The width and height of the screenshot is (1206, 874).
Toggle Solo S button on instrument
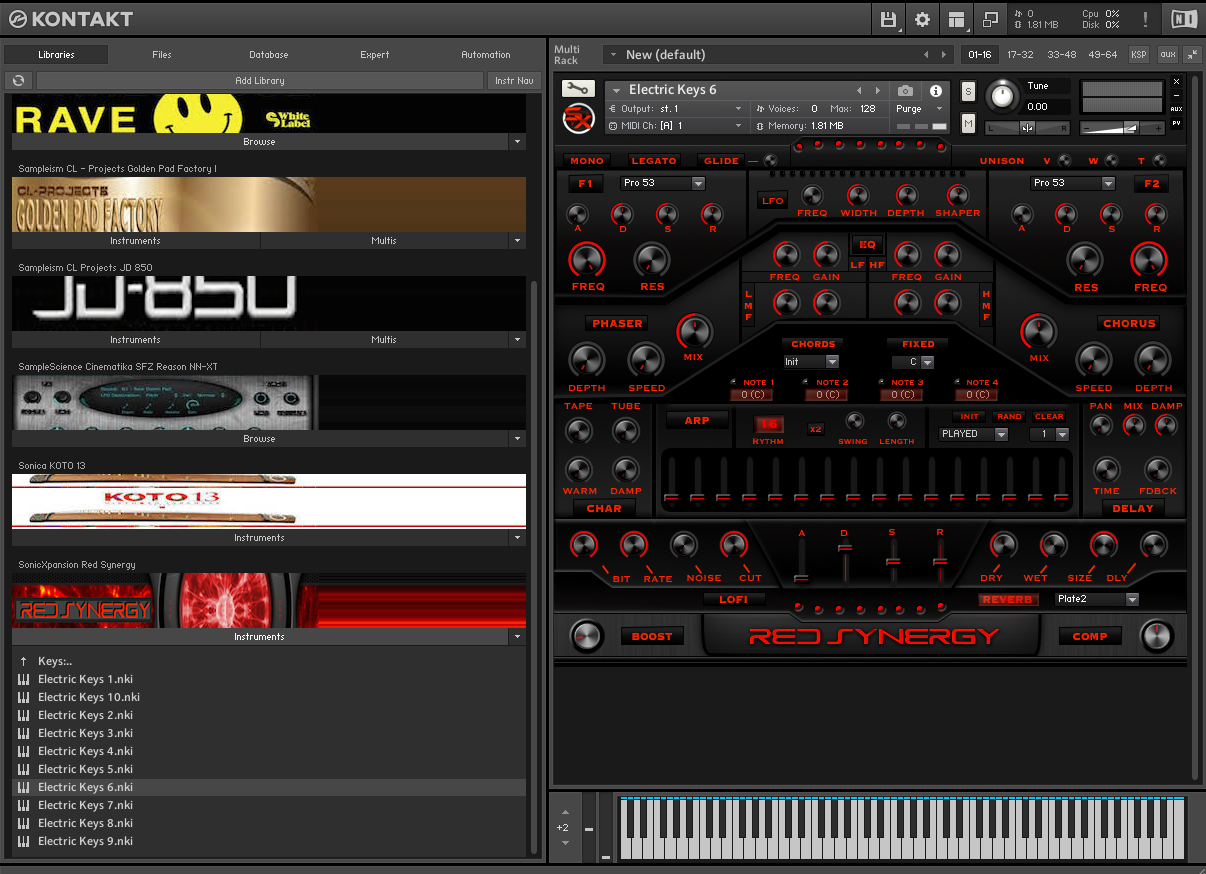[968, 92]
